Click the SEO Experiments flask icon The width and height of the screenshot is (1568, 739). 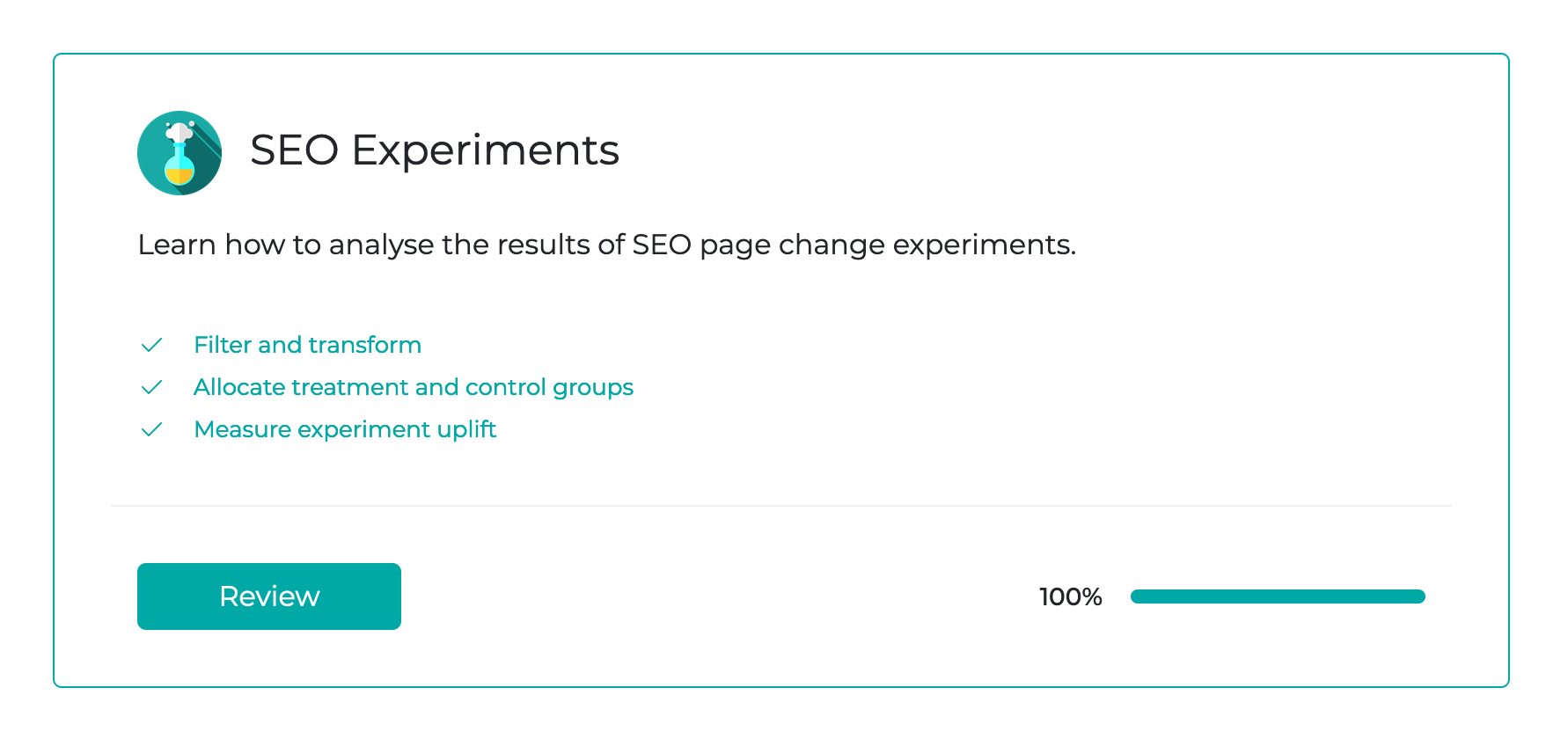(x=180, y=153)
